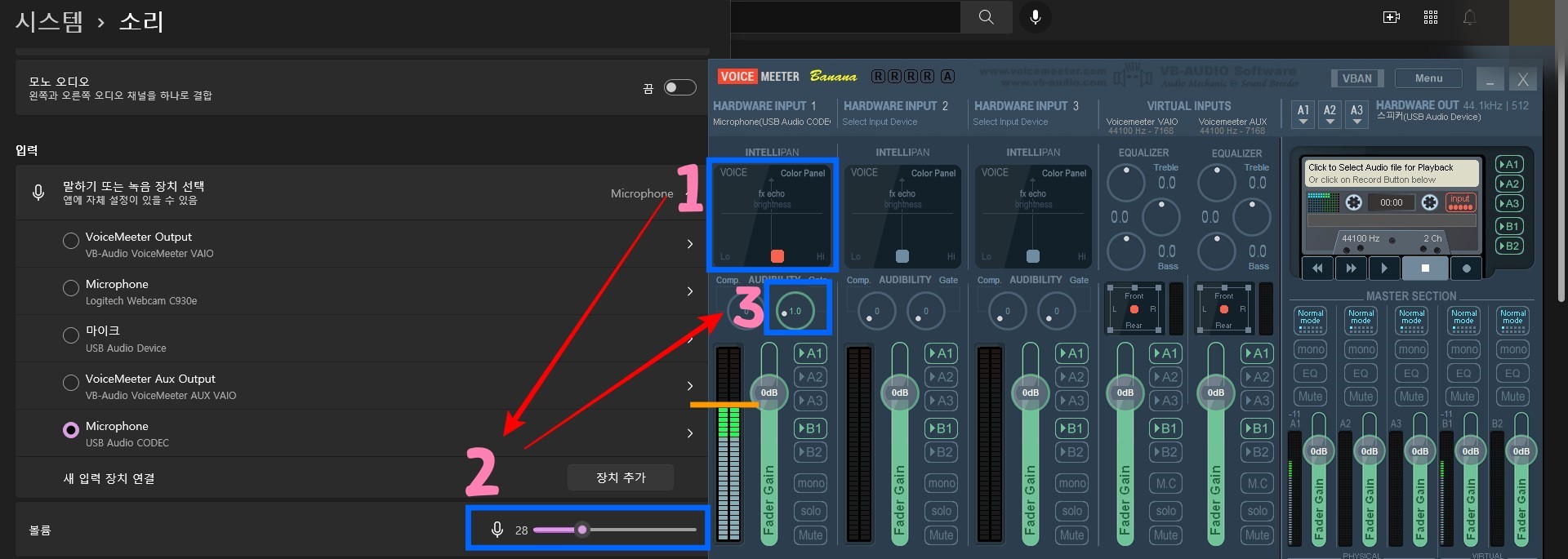This screenshot has width=1568, height=559.
Task: Select Microphone USB Audio CODEC radio
Action: tap(71, 430)
